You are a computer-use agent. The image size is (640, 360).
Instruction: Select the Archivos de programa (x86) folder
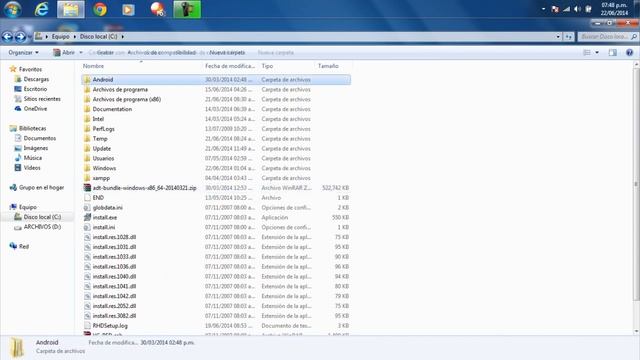click(x=127, y=99)
